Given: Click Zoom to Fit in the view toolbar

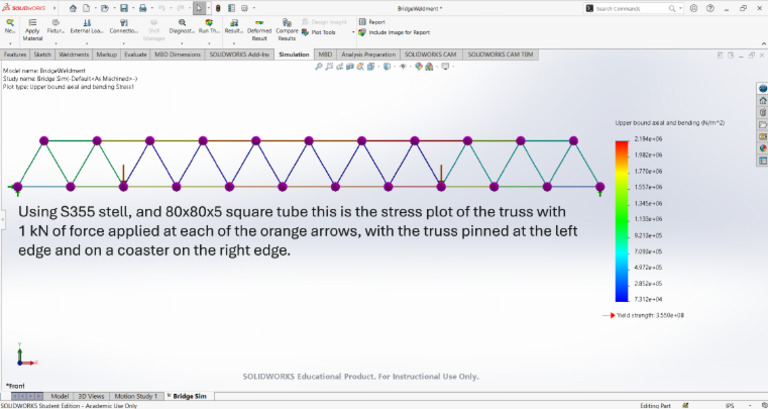Looking at the screenshot, I should click(319, 67).
